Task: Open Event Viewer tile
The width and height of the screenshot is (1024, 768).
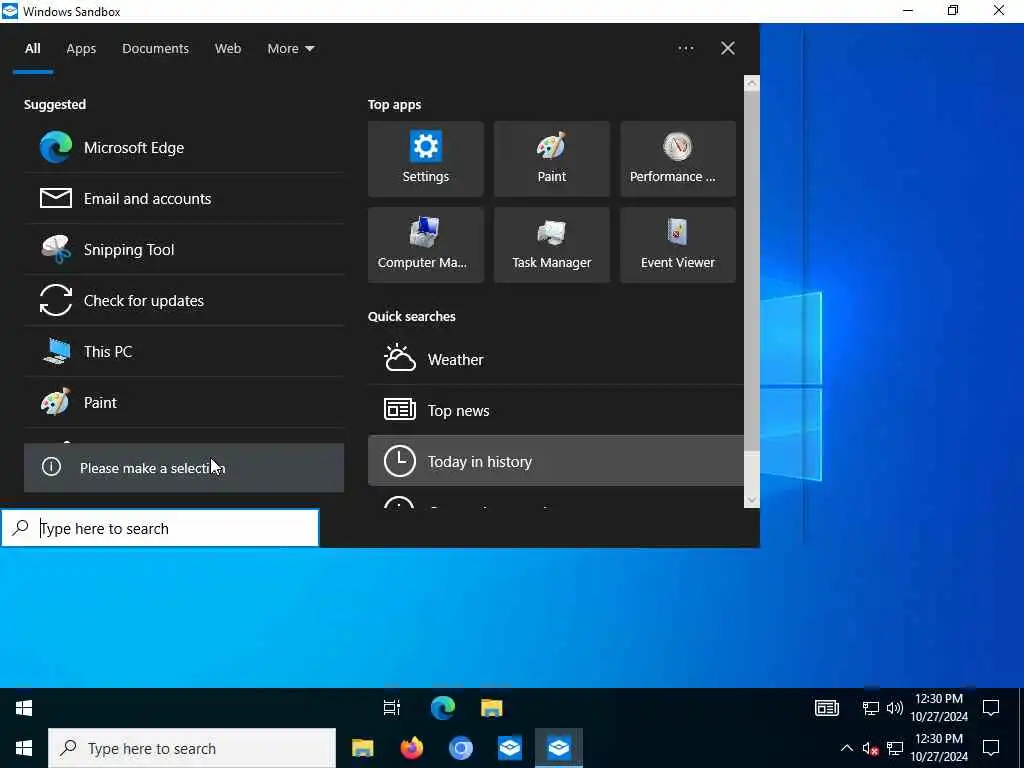Action: point(678,245)
